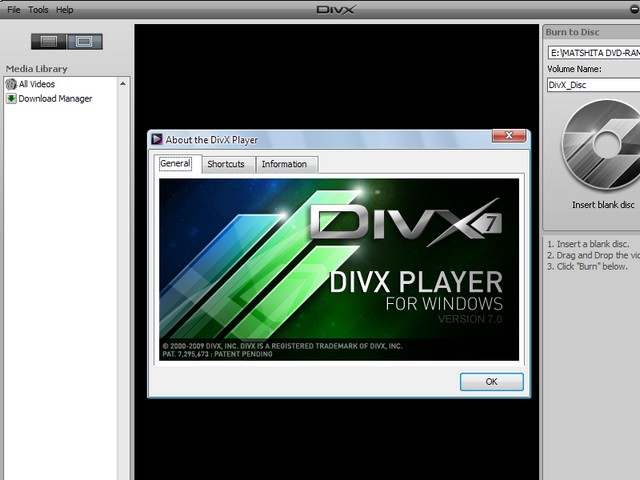The height and width of the screenshot is (480, 640).
Task: Open the File menu
Action: (x=13, y=9)
